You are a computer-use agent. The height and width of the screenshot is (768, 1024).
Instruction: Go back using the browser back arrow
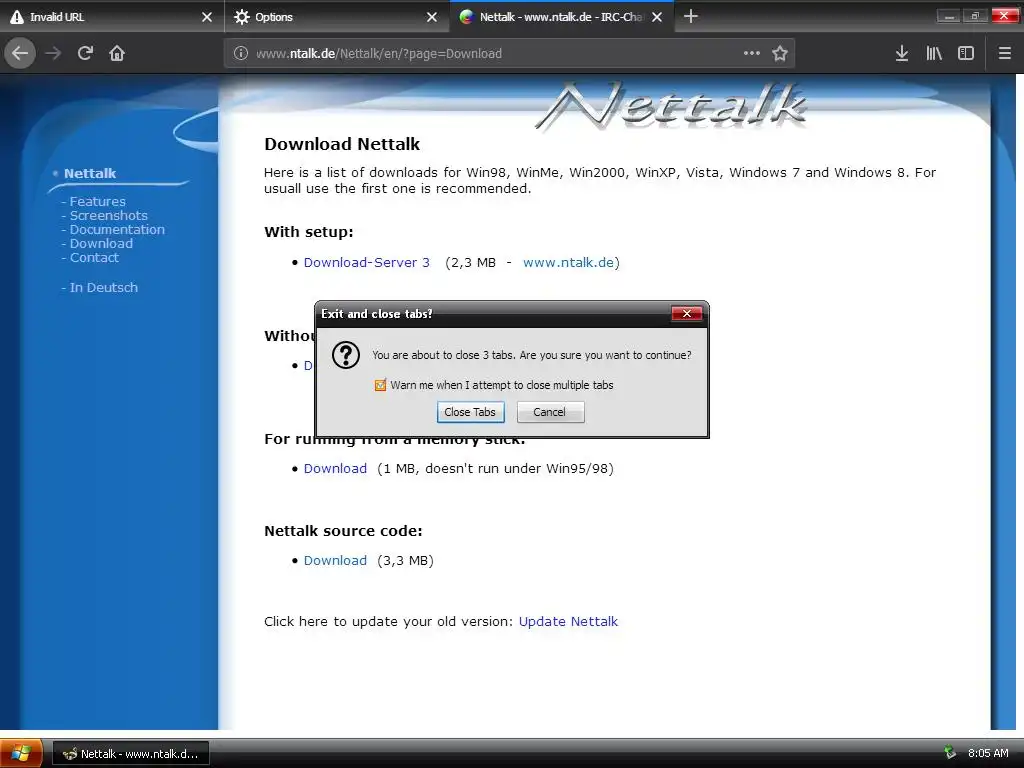[x=20, y=53]
